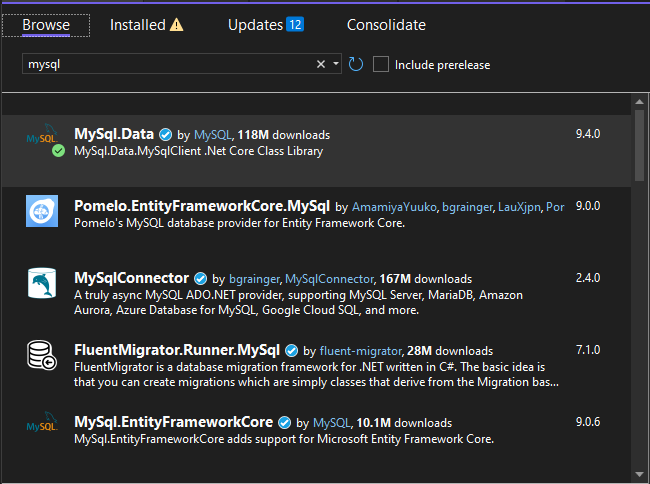Open the bgrainger author link for MySqlConnector

click(253, 278)
